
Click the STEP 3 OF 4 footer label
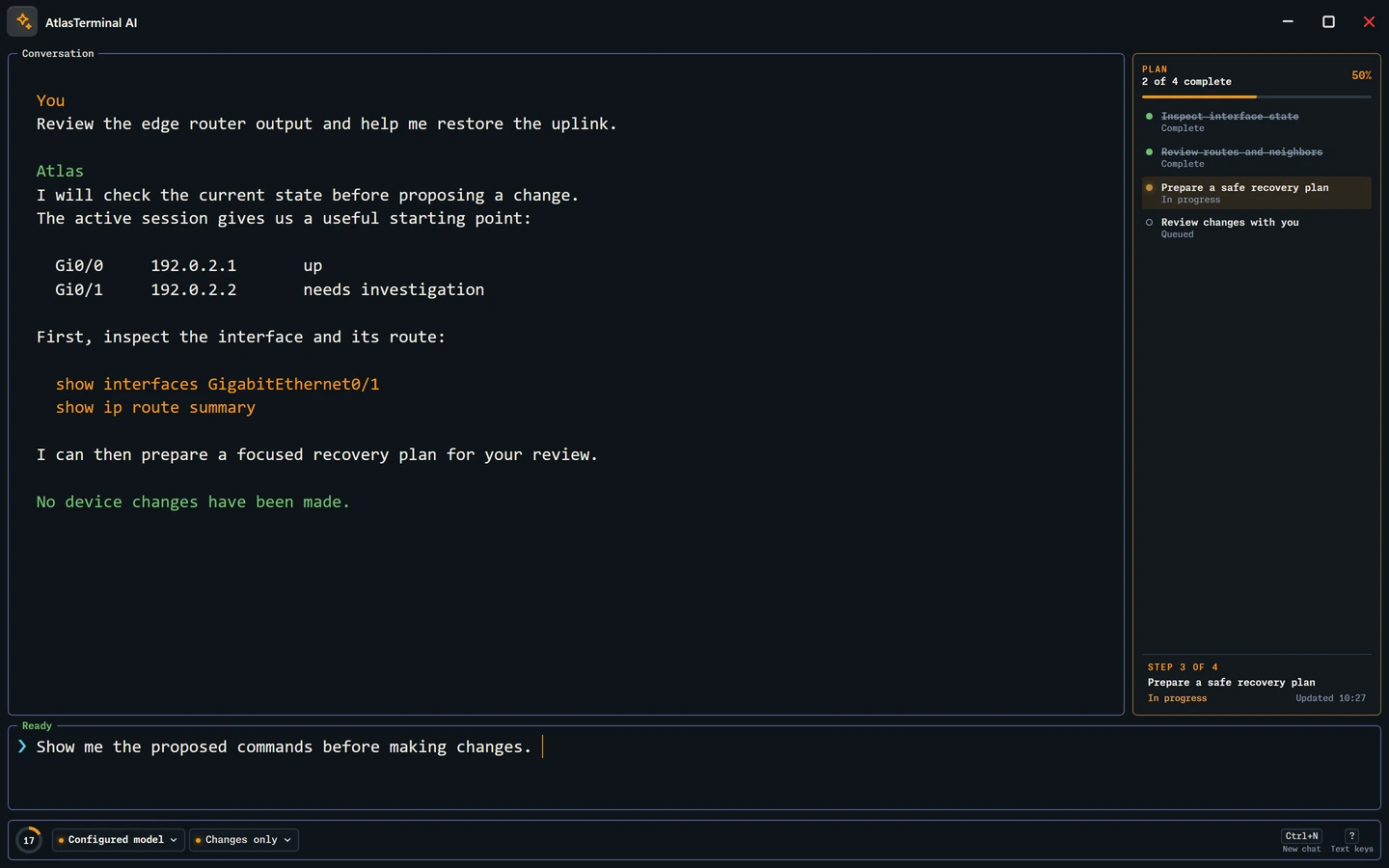pyautogui.click(x=1183, y=667)
